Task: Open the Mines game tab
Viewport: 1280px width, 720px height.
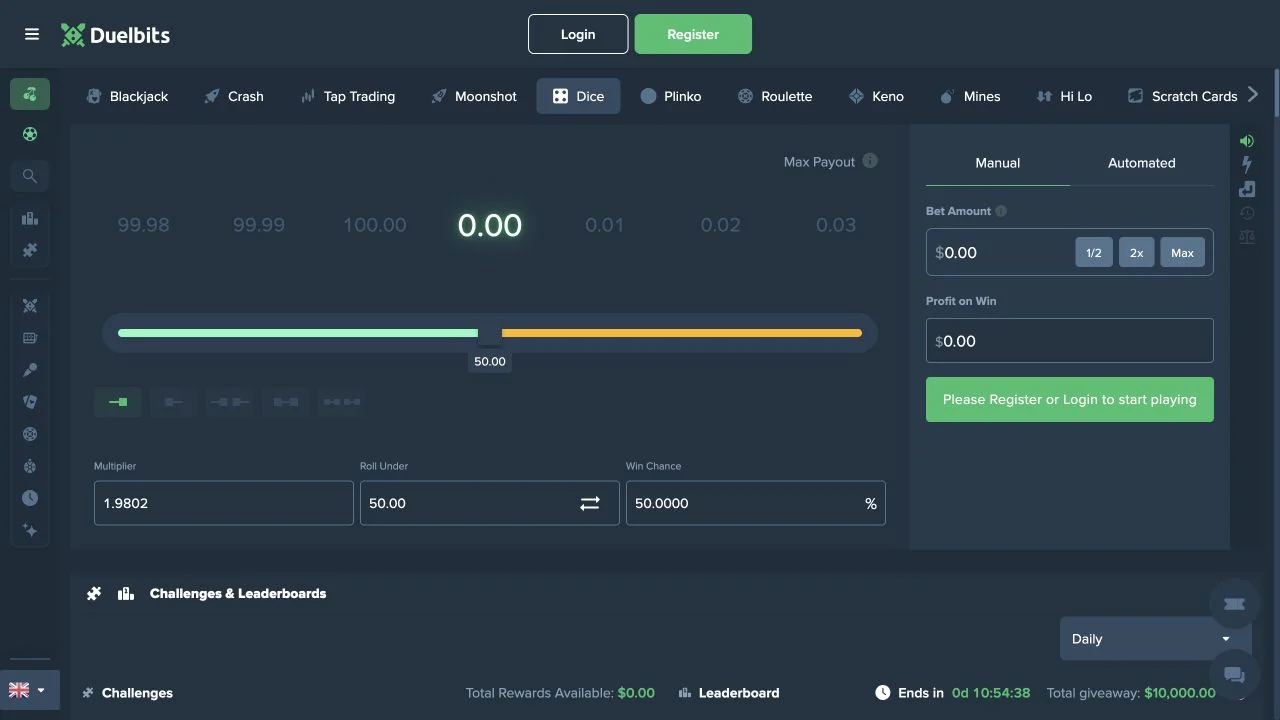Action: click(970, 96)
